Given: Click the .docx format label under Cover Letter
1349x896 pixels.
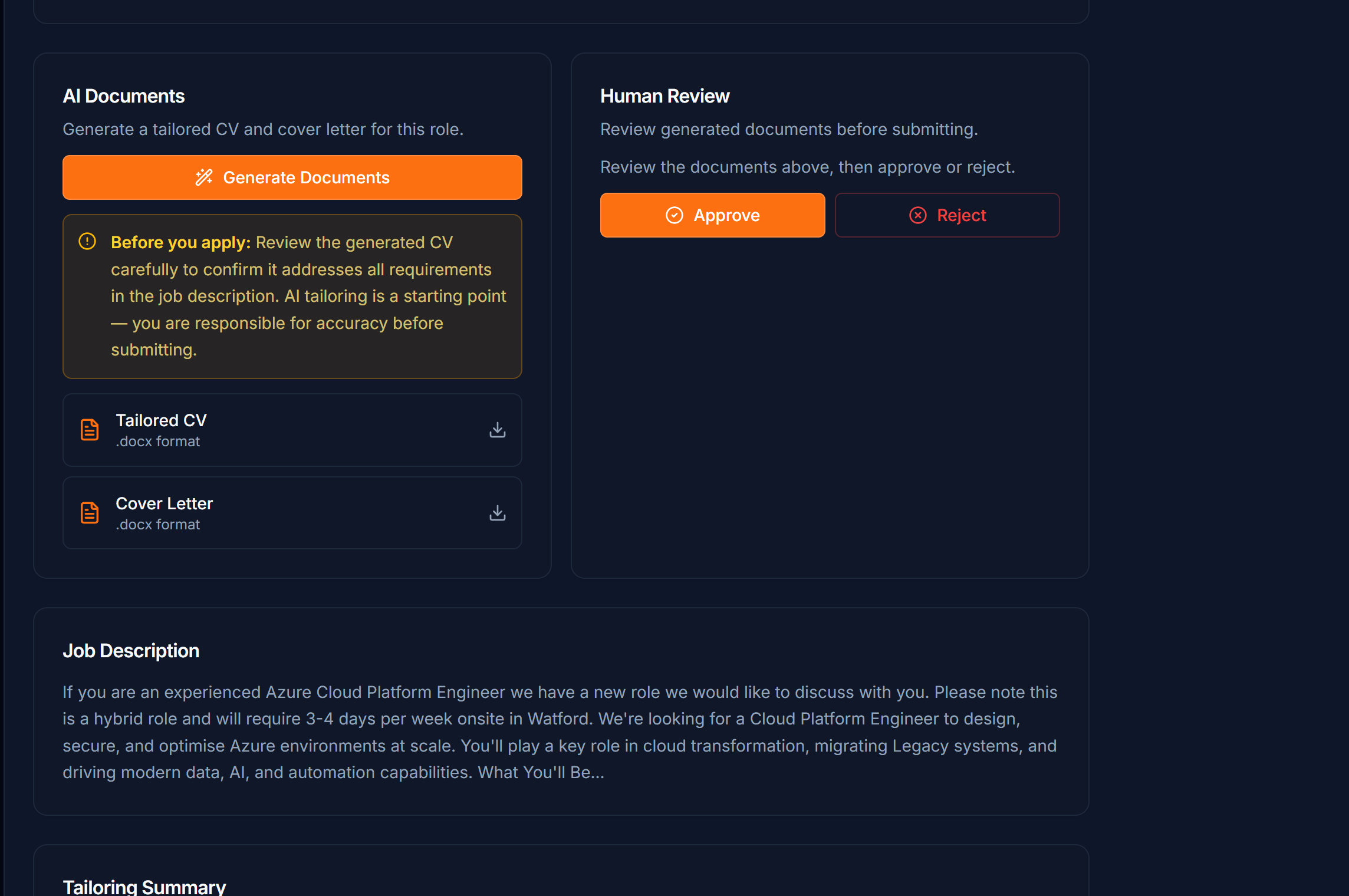Looking at the screenshot, I should (x=158, y=525).
